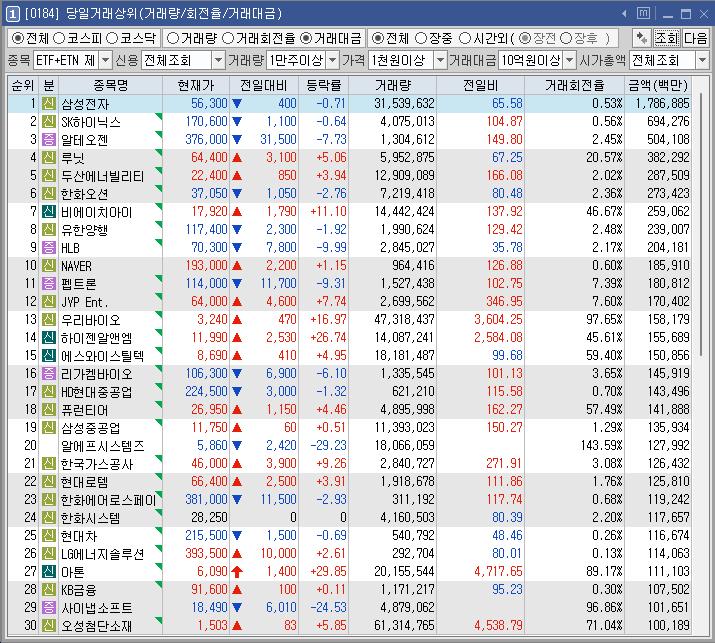Screen dimensions: 715x643
Task: Click the 신 badge for SK하이닉스
Action: tap(48, 122)
